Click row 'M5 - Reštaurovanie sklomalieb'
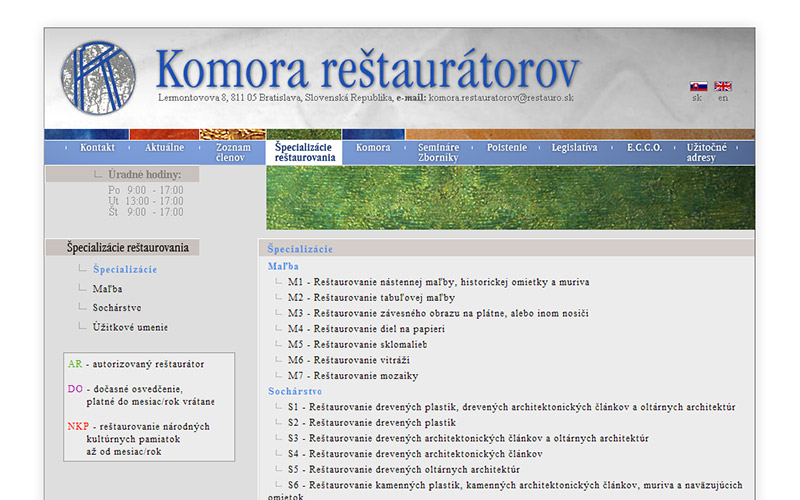This screenshot has width=800, height=500. pyautogui.click(x=357, y=344)
